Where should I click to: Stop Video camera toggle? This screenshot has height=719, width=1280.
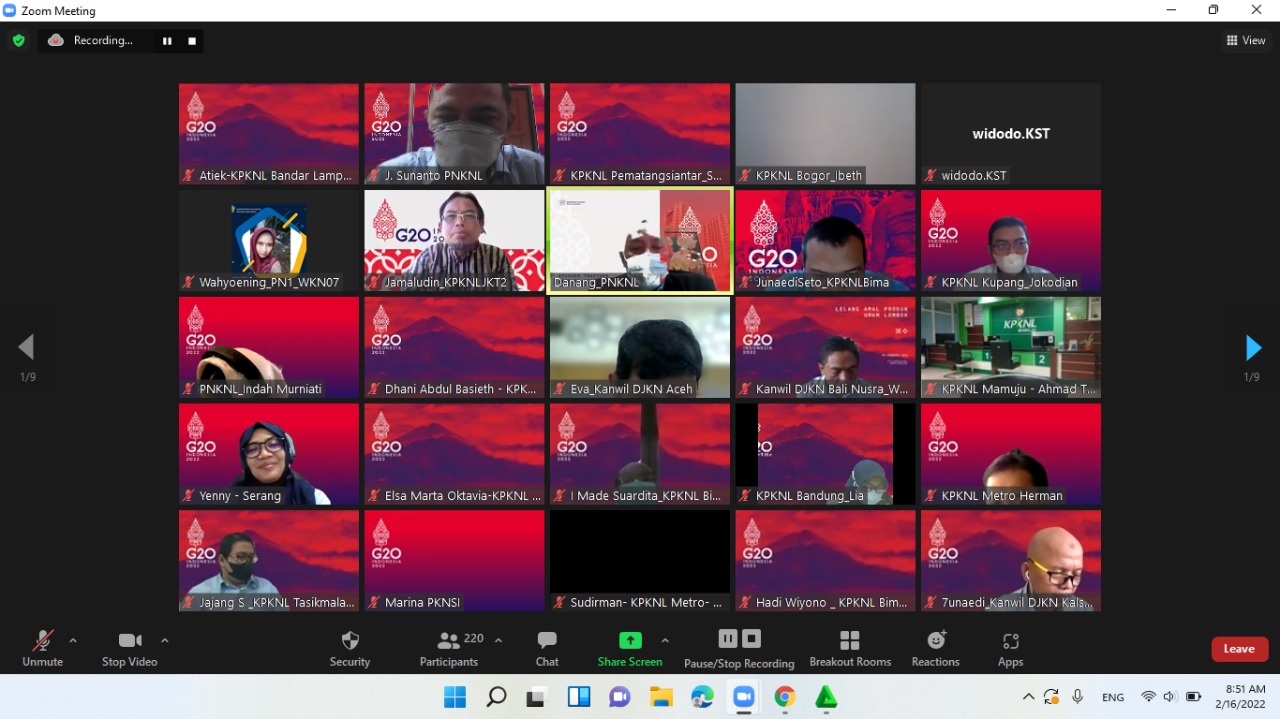[x=129, y=648]
